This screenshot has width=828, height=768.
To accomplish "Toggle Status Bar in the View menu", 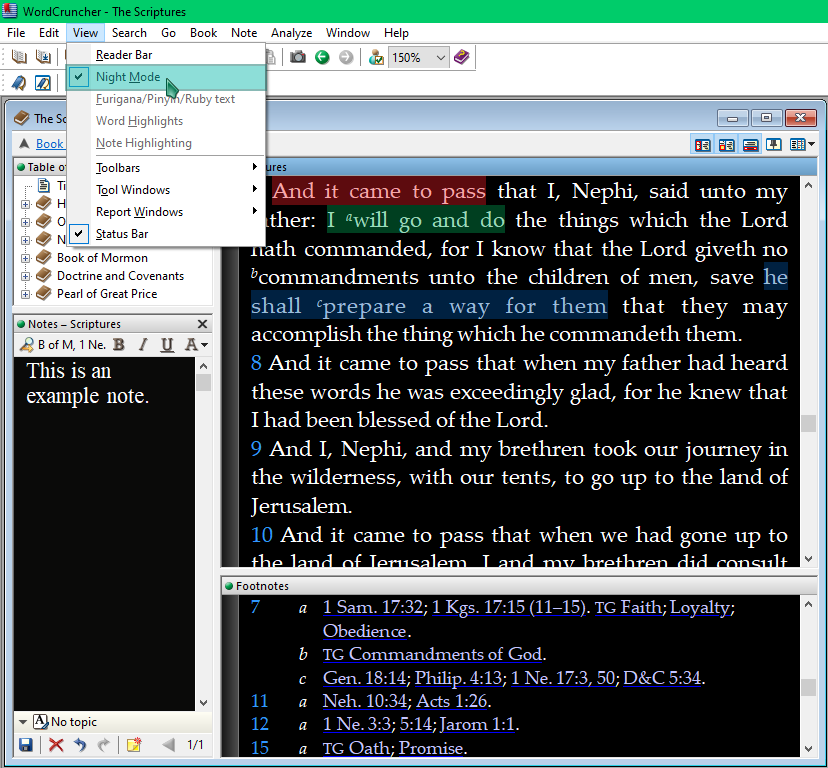I will tap(166, 234).
